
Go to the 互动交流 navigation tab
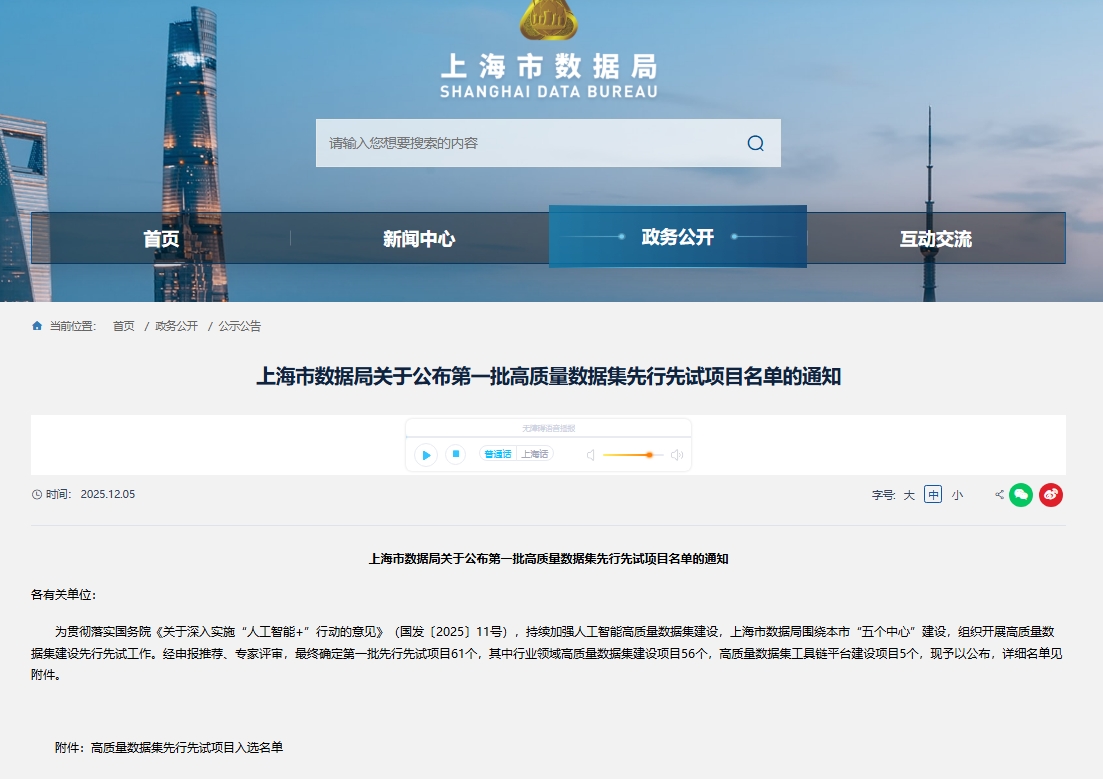(x=935, y=239)
